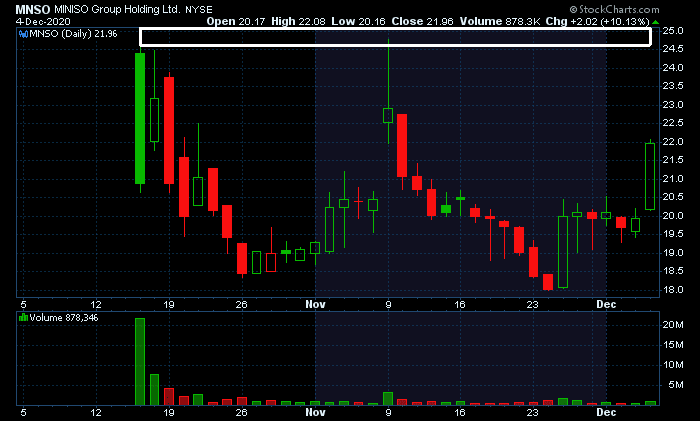Click the NYSE exchange label
Screen dimensions: 700x421
[199, 10]
